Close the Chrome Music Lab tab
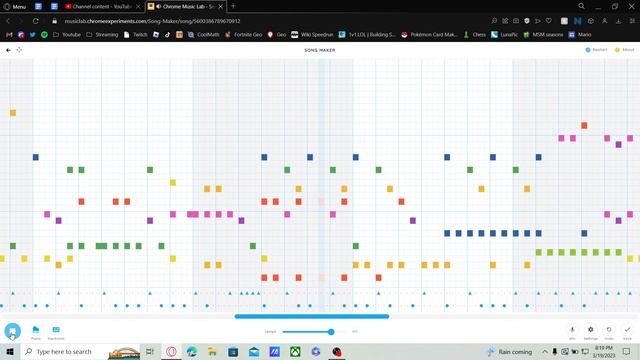 click(x=220, y=7)
